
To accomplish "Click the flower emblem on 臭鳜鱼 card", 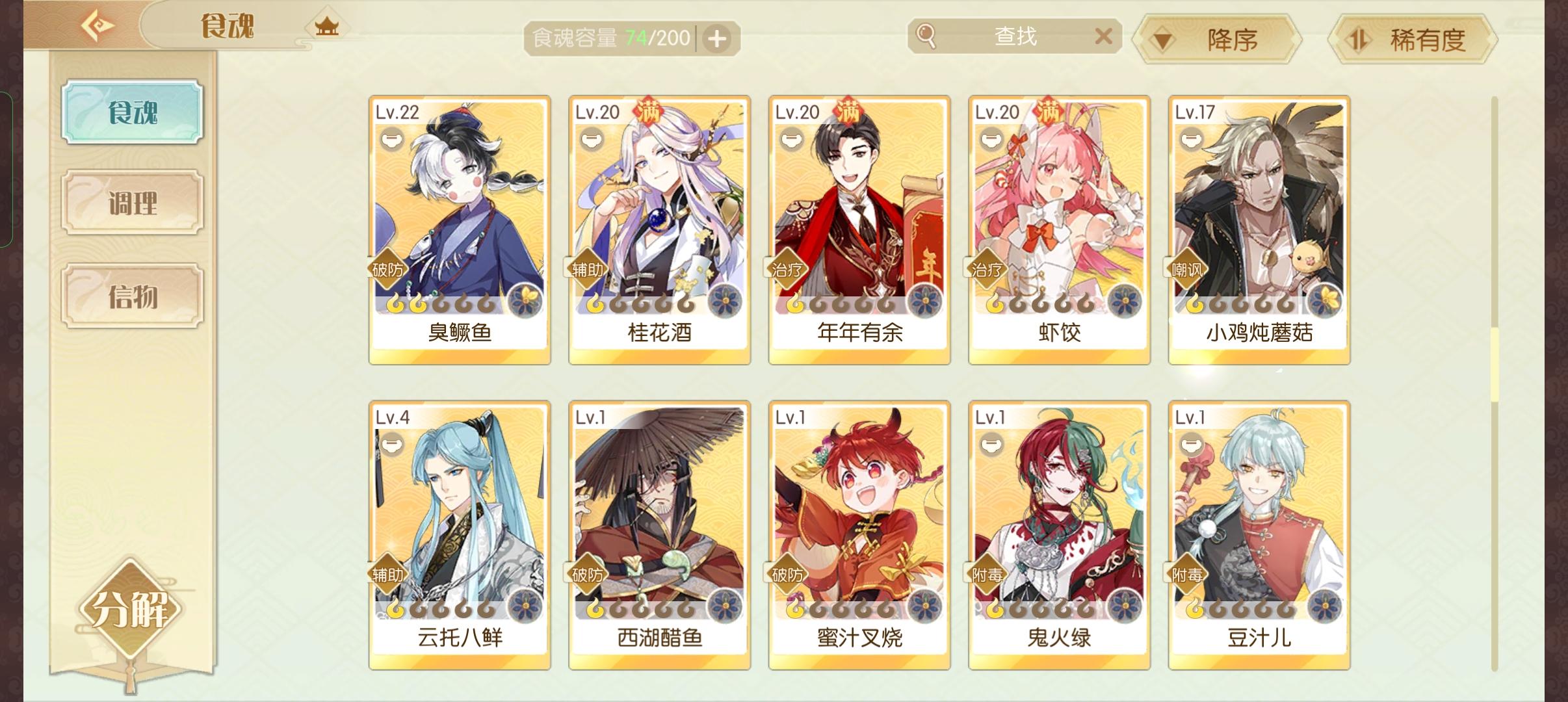I will 526,300.
